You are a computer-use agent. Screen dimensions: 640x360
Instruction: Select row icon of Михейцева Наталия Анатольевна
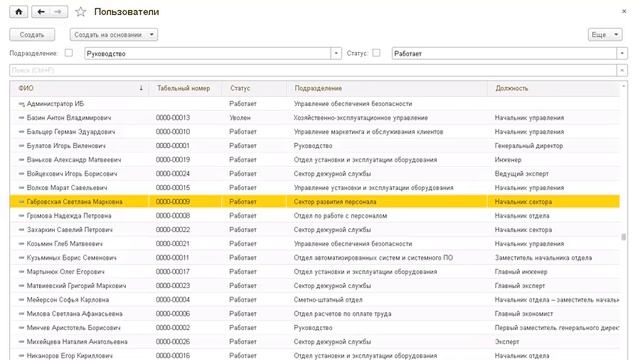[21, 342]
